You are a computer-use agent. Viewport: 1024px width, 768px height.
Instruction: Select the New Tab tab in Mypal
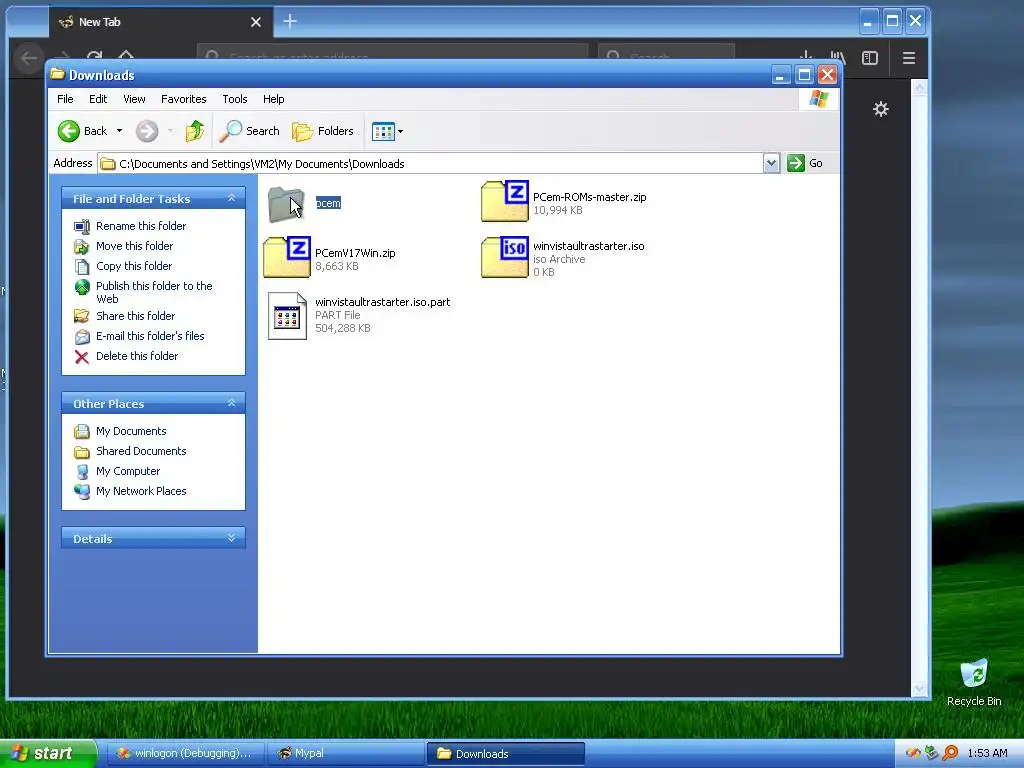[x=161, y=22]
